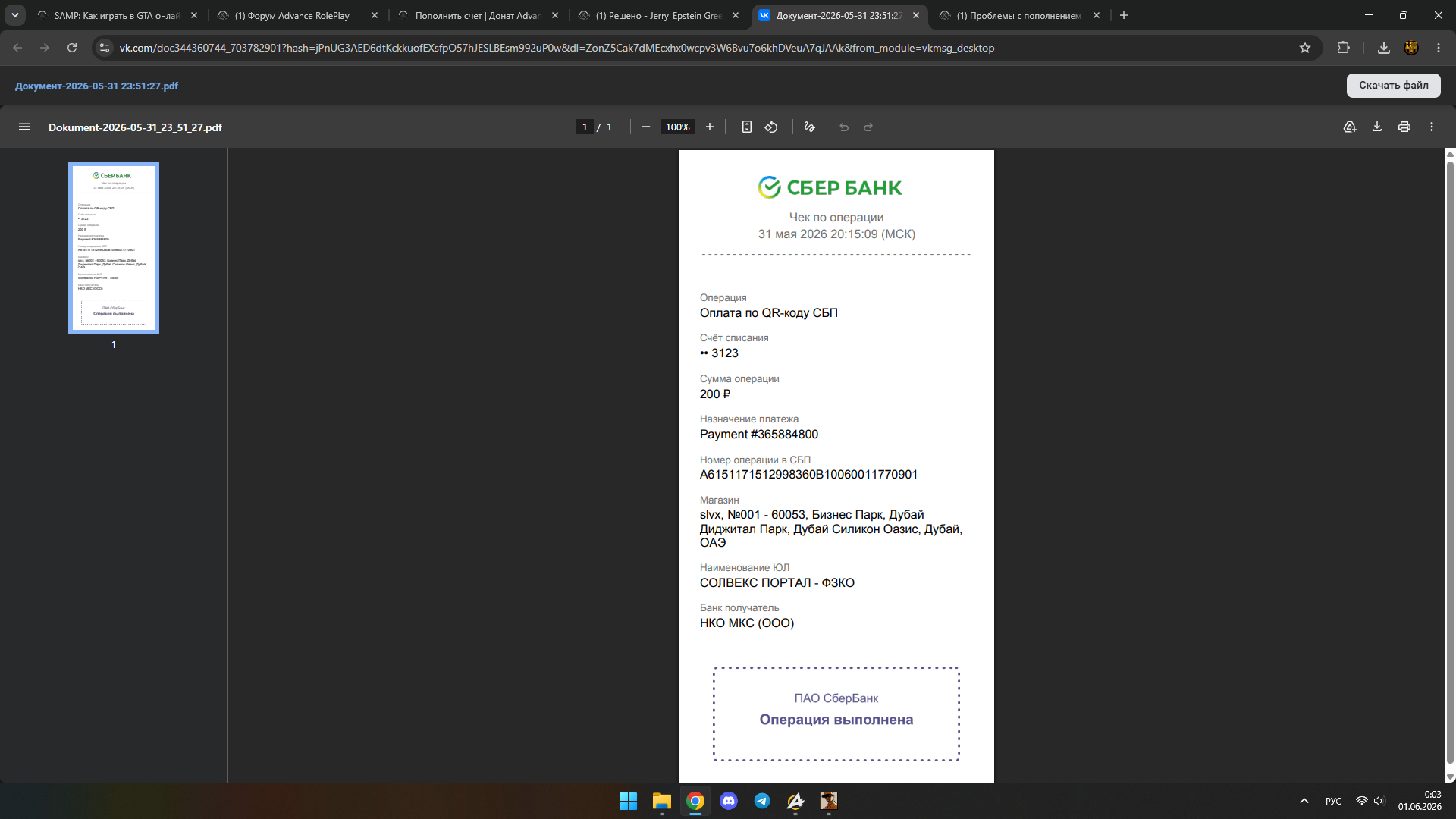The image size is (1456, 819).
Task: Download the PDF from viewer toolbar
Action: pyautogui.click(x=1377, y=127)
